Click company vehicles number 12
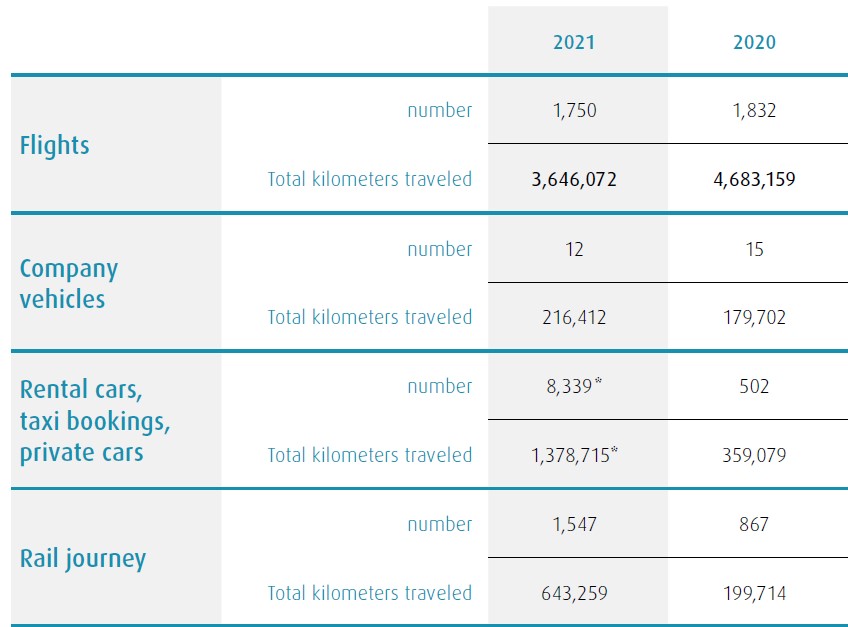This screenshot has width=848, height=627. [x=574, y=249]
